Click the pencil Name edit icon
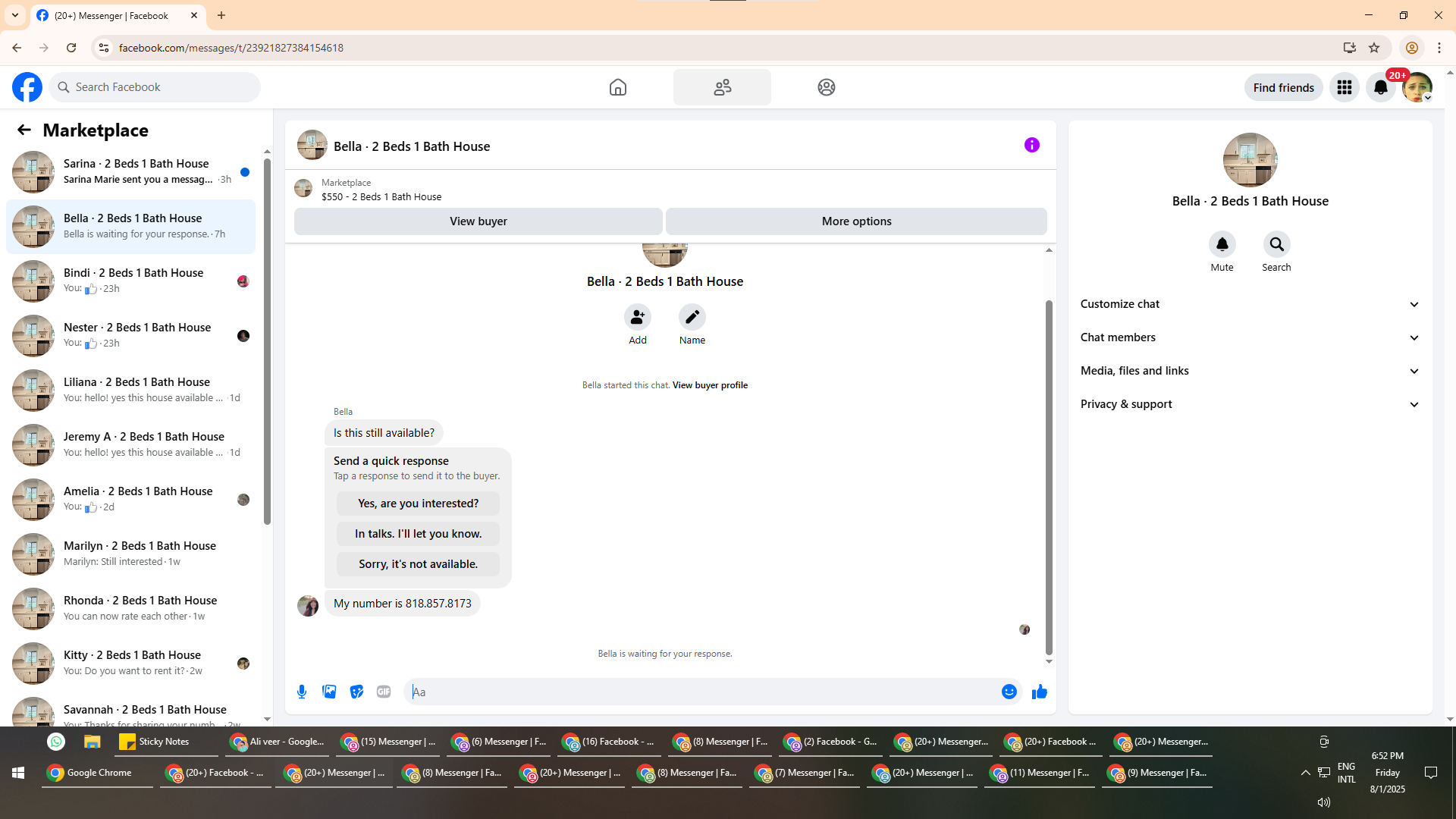The image size is (1456, 819). point(692,317)
